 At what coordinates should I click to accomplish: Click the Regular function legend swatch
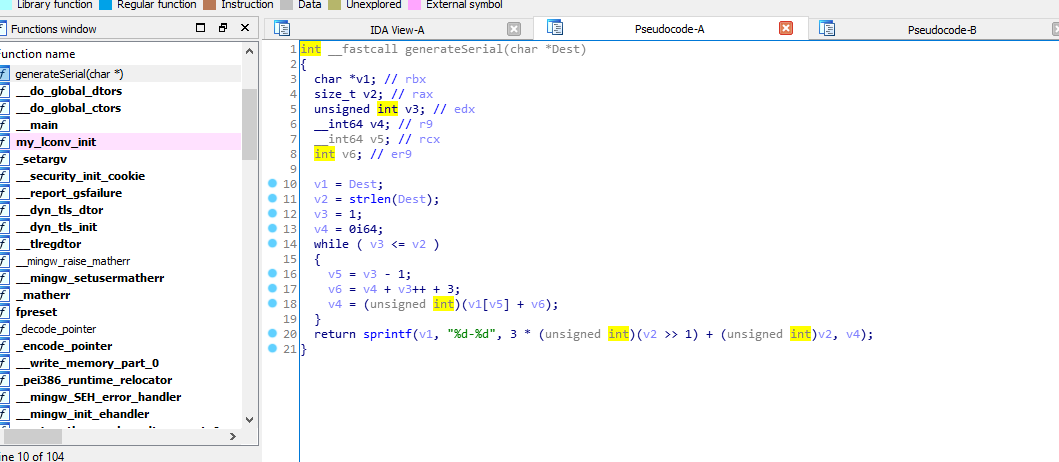tap(105, 5)
